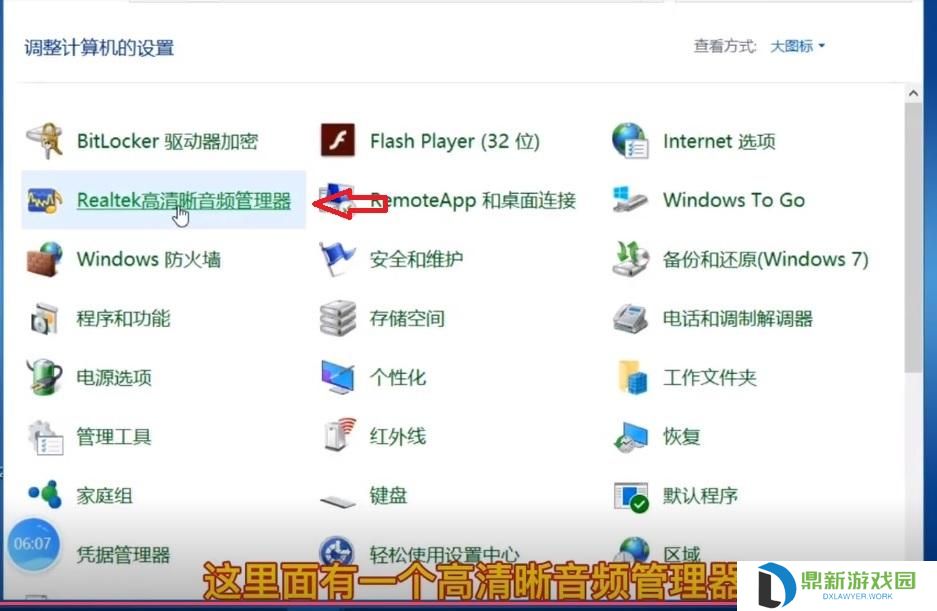
Task: Open the 个性化 link
Action: pos(398,377)
